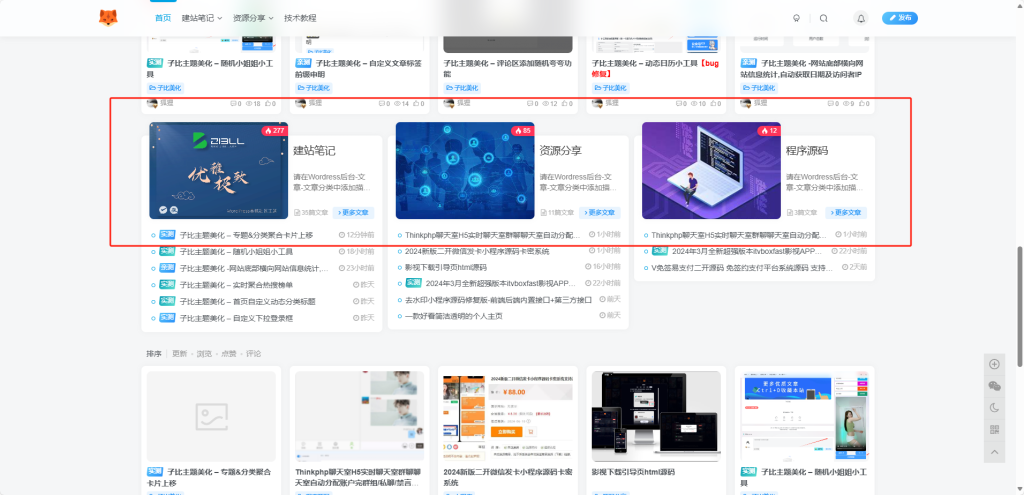This screenshot has width=1024, height=495.
Task: Click the hot badge showing 12
Action: point(769,131)
